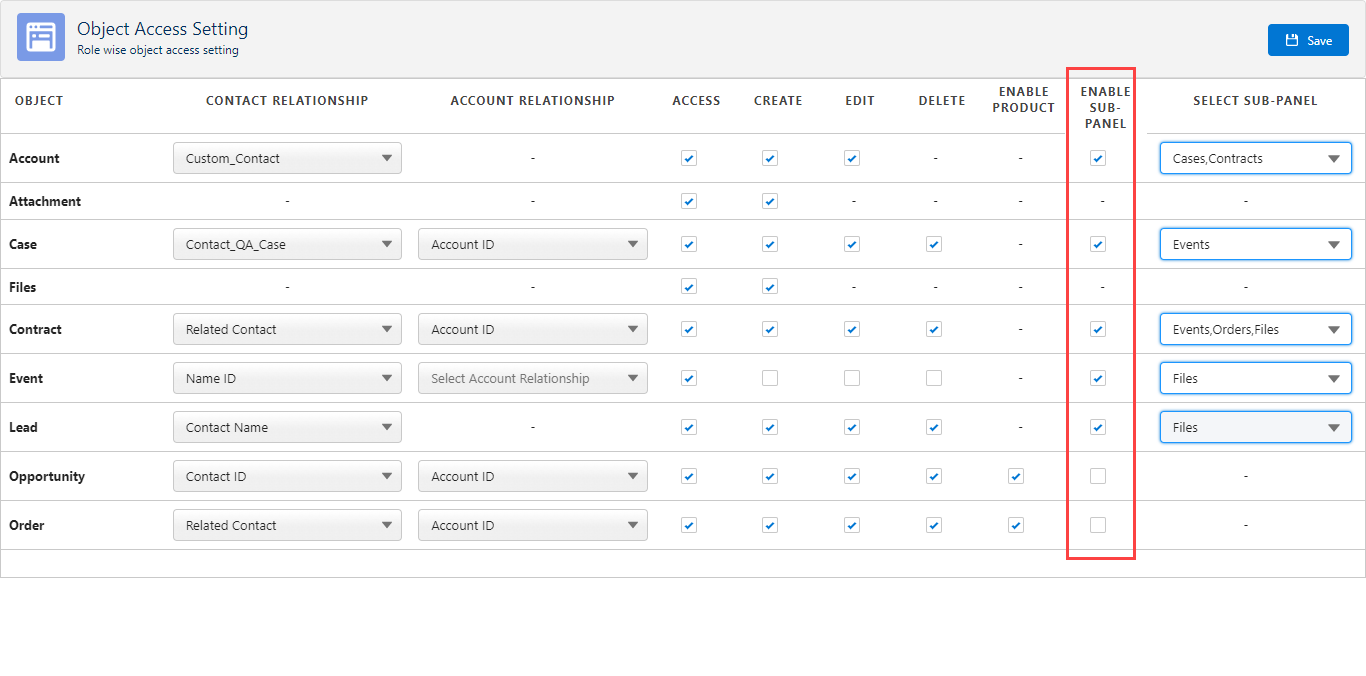Open Lead sub-panel Files dropdown
The width and height of the screenshot is (1366, 676).
(1255, 427)
